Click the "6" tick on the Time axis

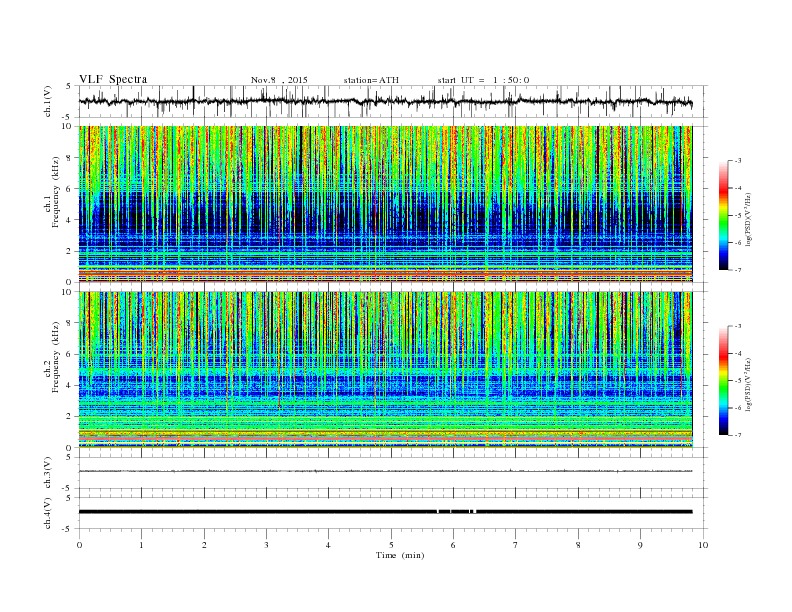pos(453,545)
